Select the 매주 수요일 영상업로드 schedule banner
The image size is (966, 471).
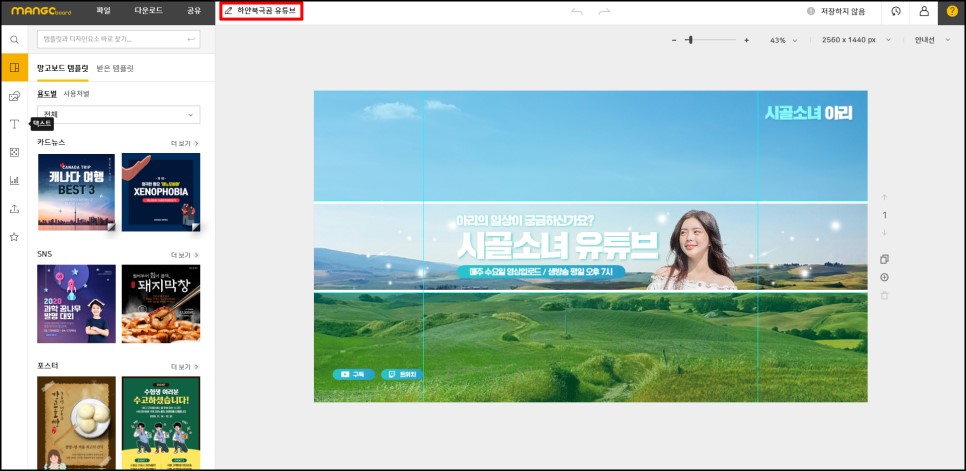[541, 272]
